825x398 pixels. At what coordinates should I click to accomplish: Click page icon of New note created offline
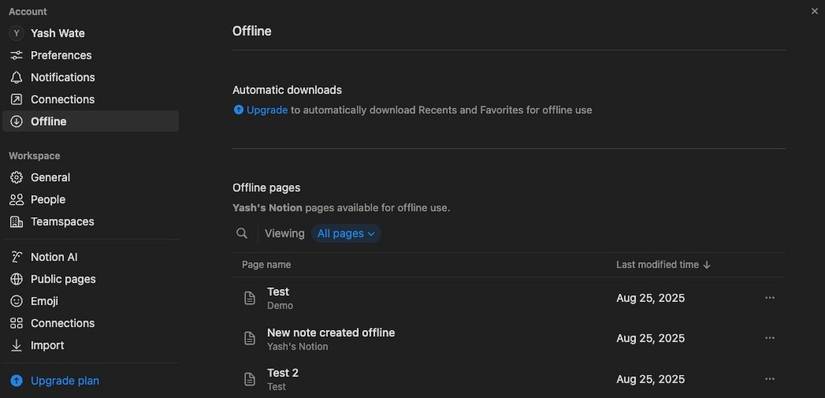[x=249, y=339]
